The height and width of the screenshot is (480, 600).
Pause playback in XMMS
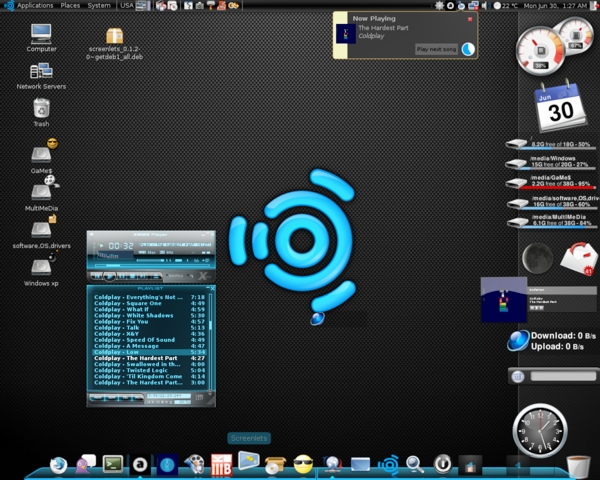click(122, 276)
